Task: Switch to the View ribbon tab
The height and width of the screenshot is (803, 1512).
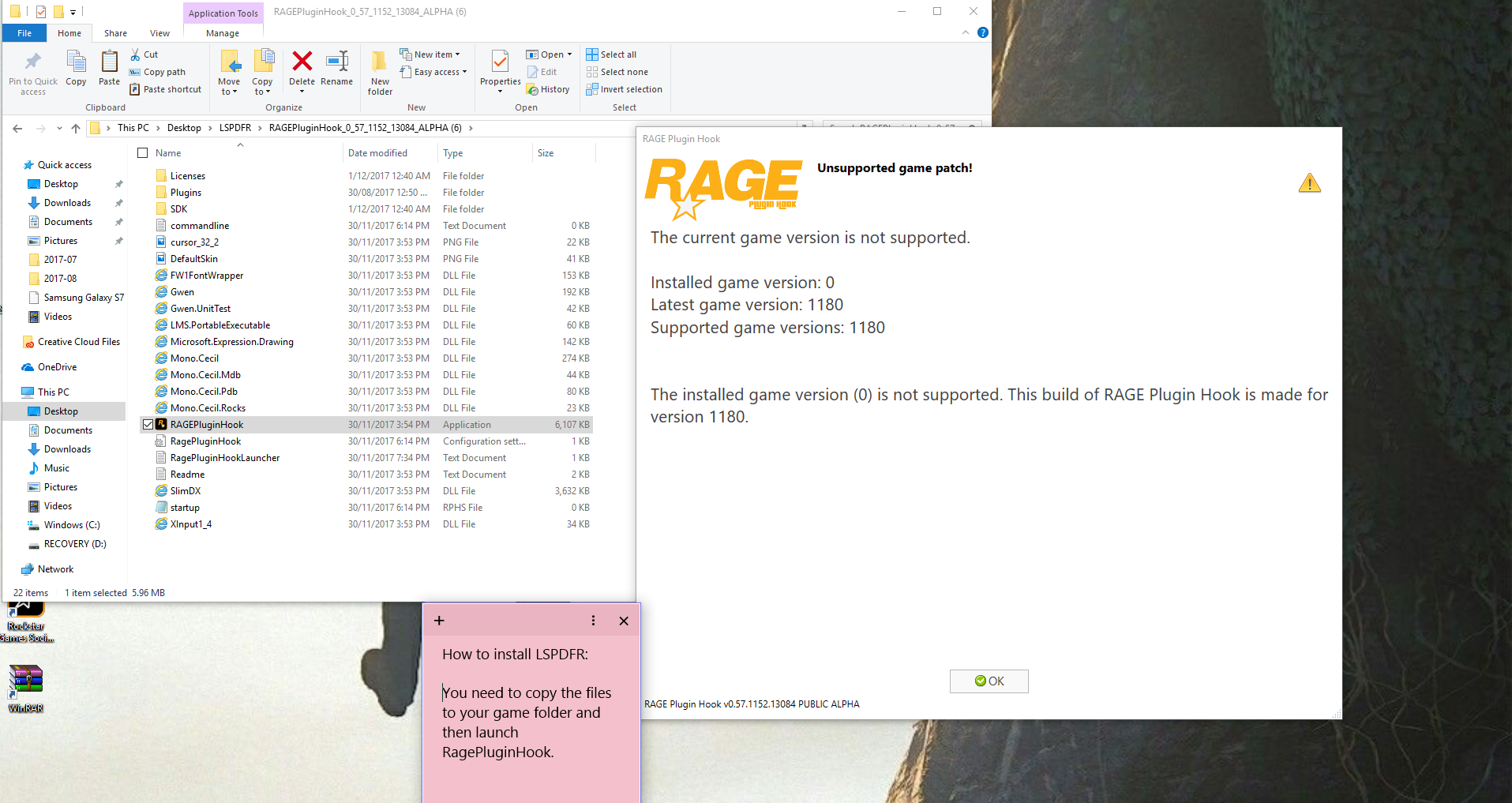Action: click(159, 33)
